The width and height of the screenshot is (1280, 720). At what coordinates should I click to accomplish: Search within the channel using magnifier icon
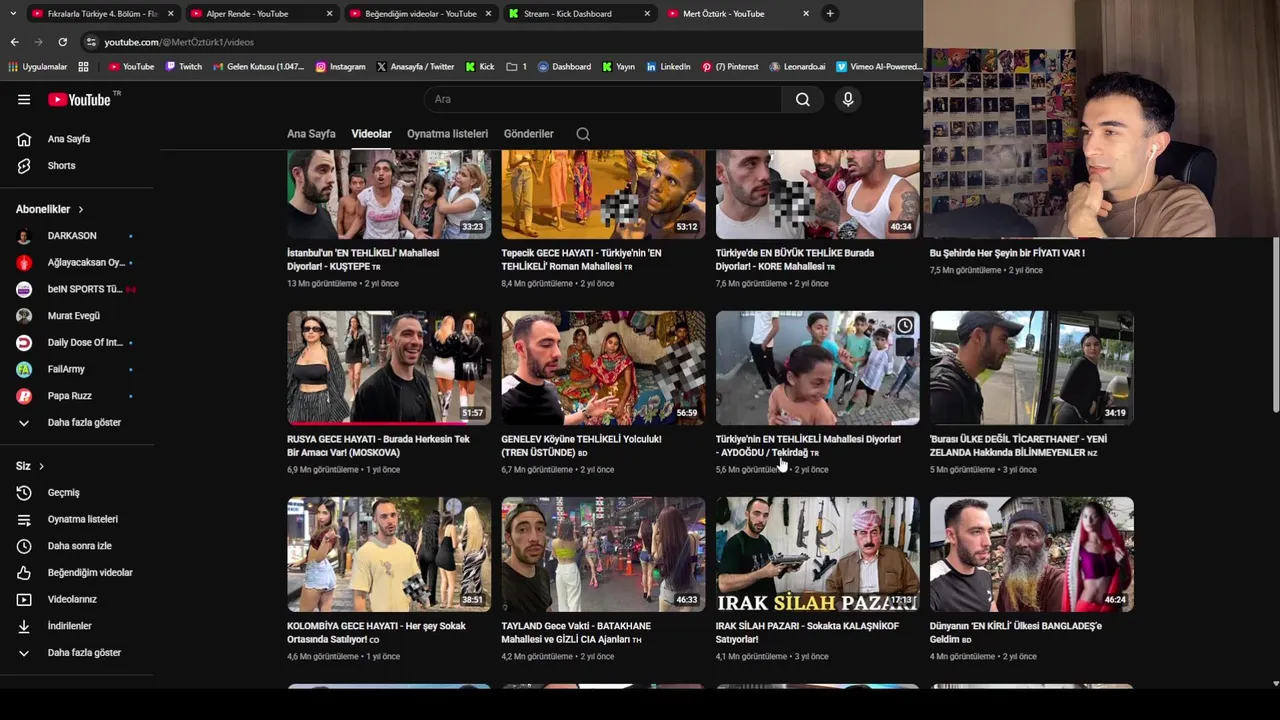(583, 134)
